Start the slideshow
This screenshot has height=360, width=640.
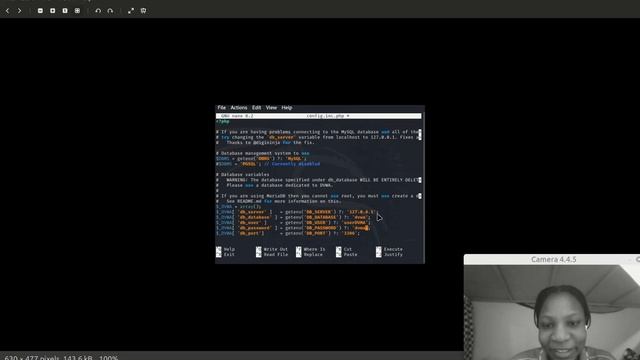(x=143, y=11)
